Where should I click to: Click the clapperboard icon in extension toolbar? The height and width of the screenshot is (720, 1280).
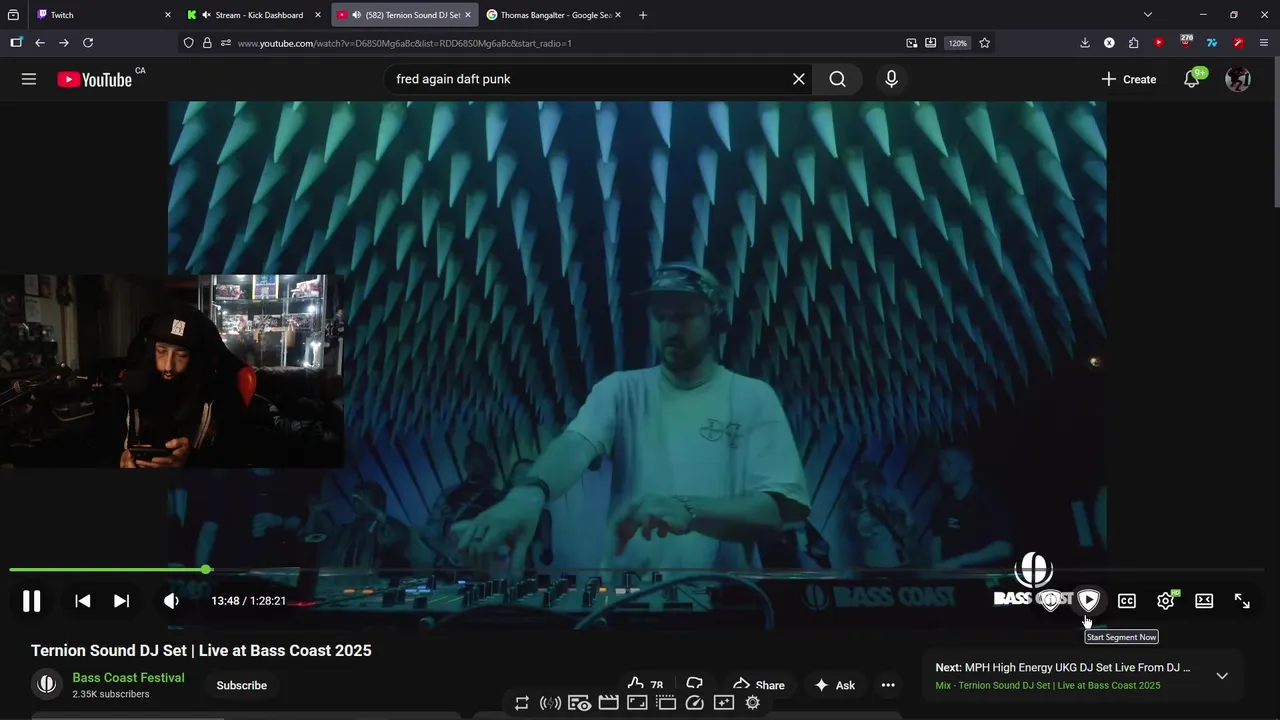[608, 703]
